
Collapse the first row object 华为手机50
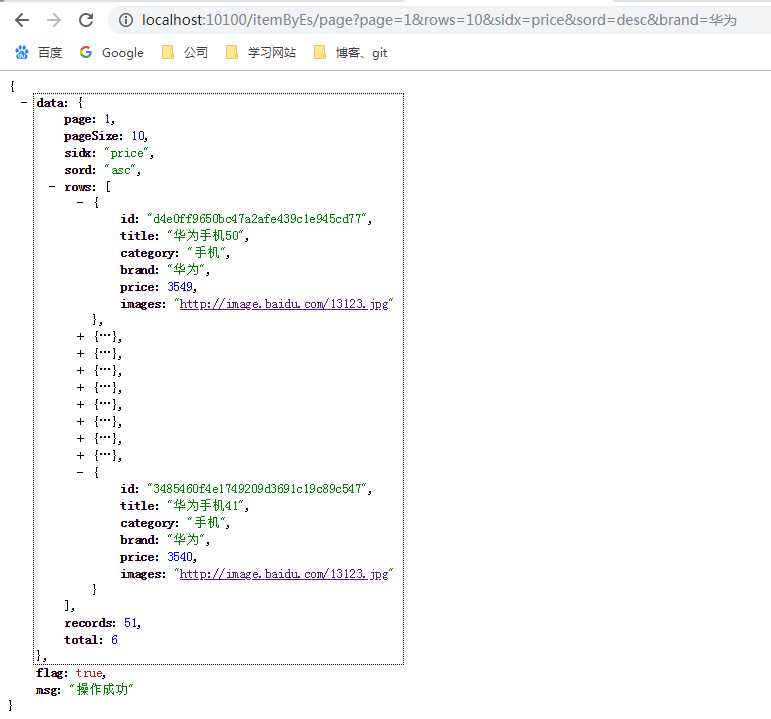pos(80,202)
